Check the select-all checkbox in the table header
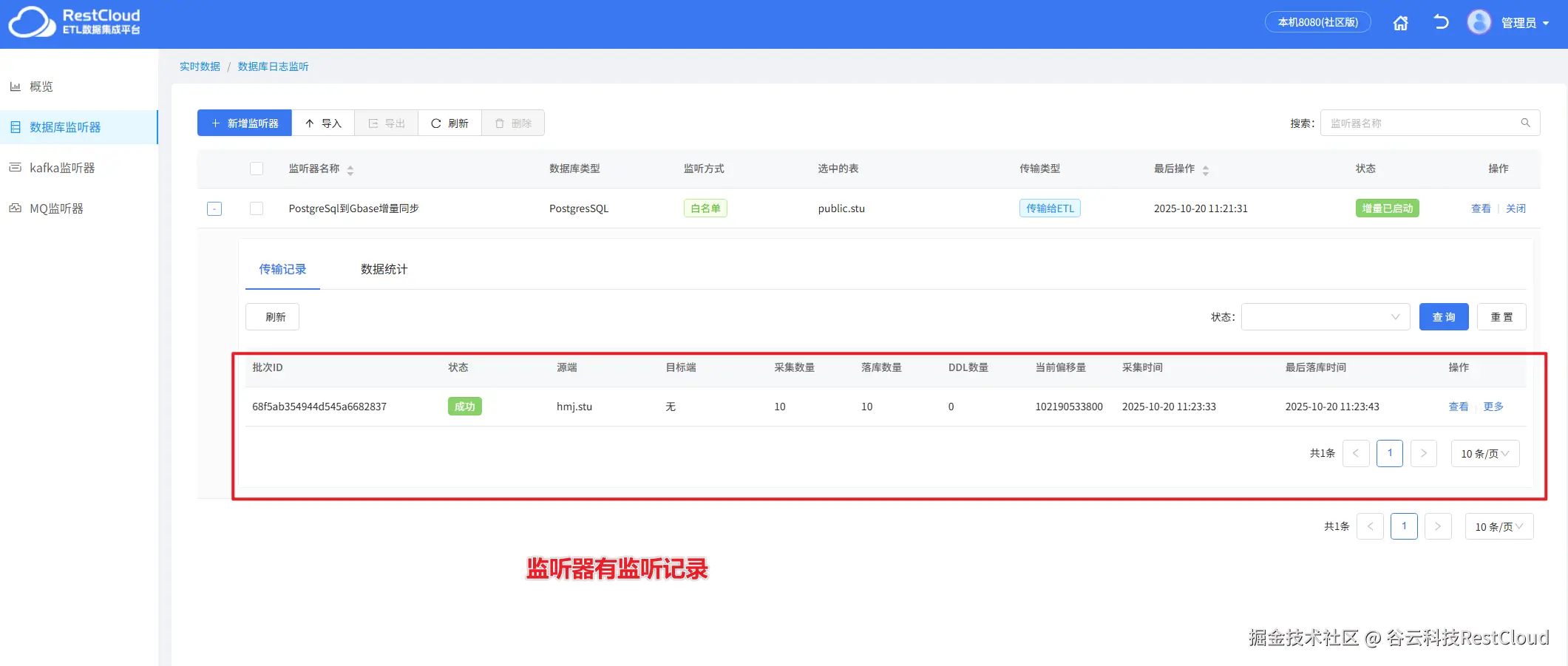Image resolution: width=1568 pixels, height=666 pixels. pos(257,168)
